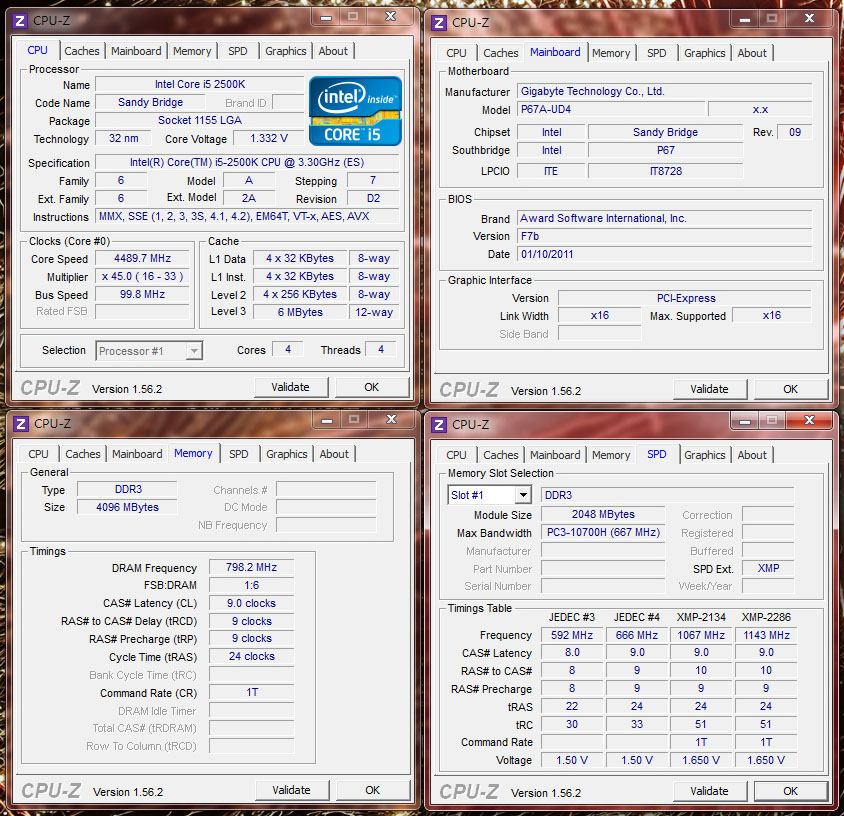
Task: Click the CPU-Z logo icon in the Memory window title bar
Action: pyautogui.click(x=21, y=424)
